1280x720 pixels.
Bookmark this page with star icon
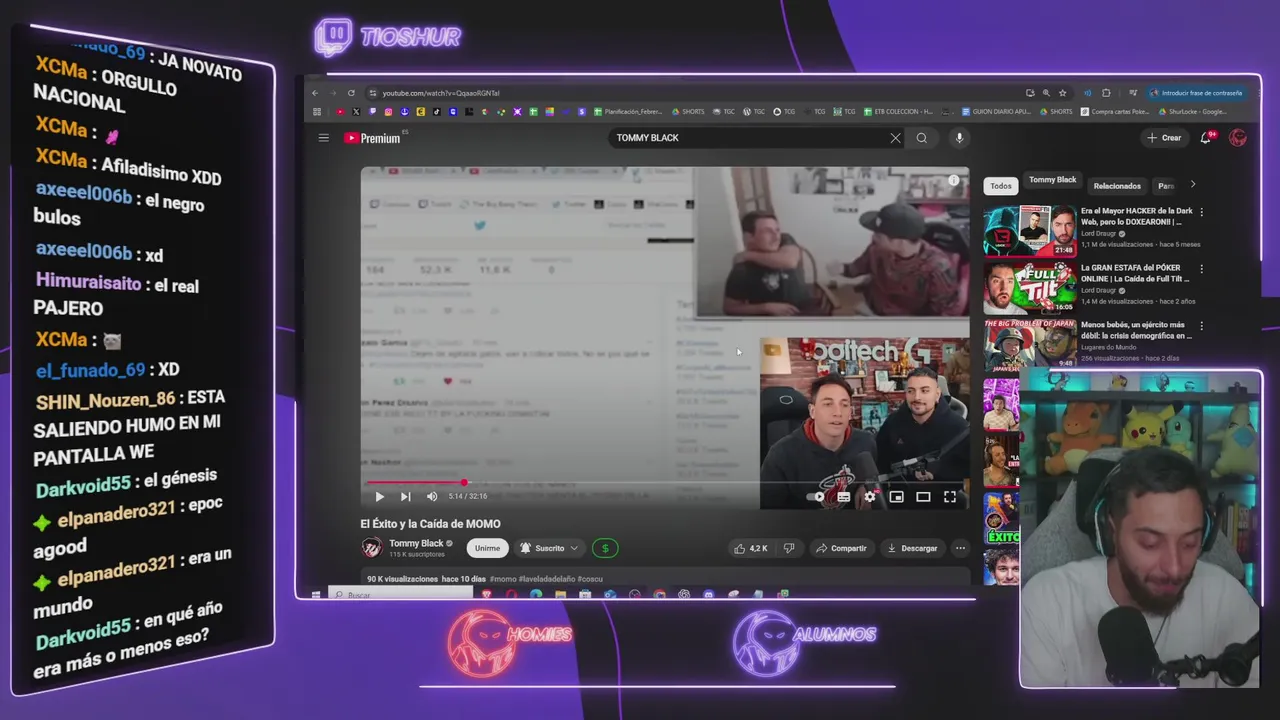click(1063, 93)
